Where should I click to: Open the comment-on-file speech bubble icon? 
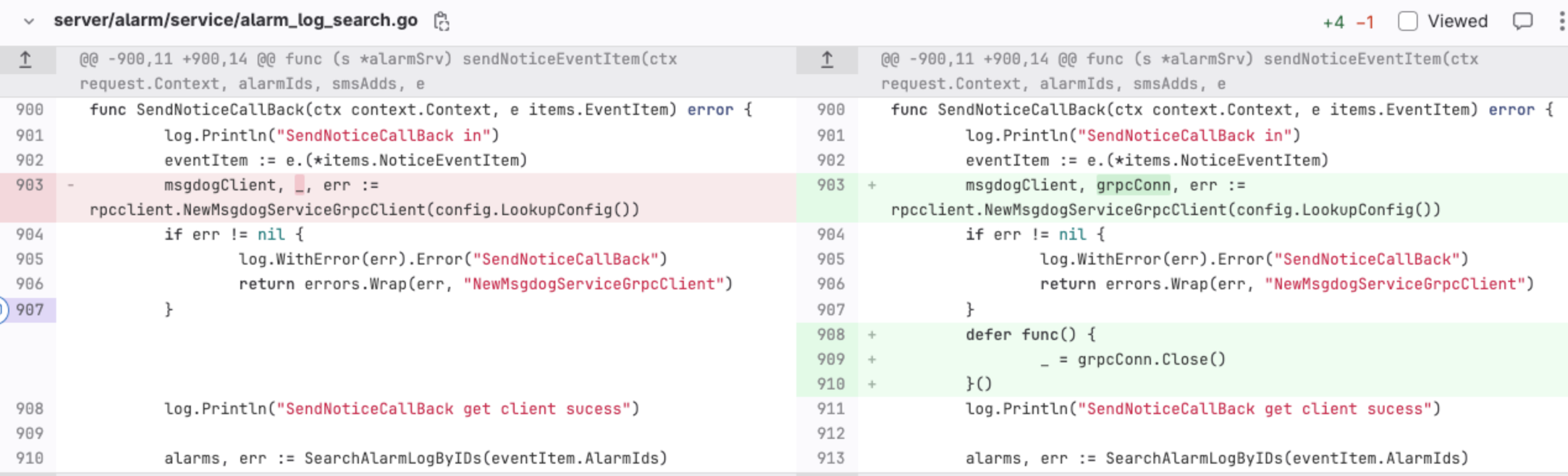(1522, 22)
